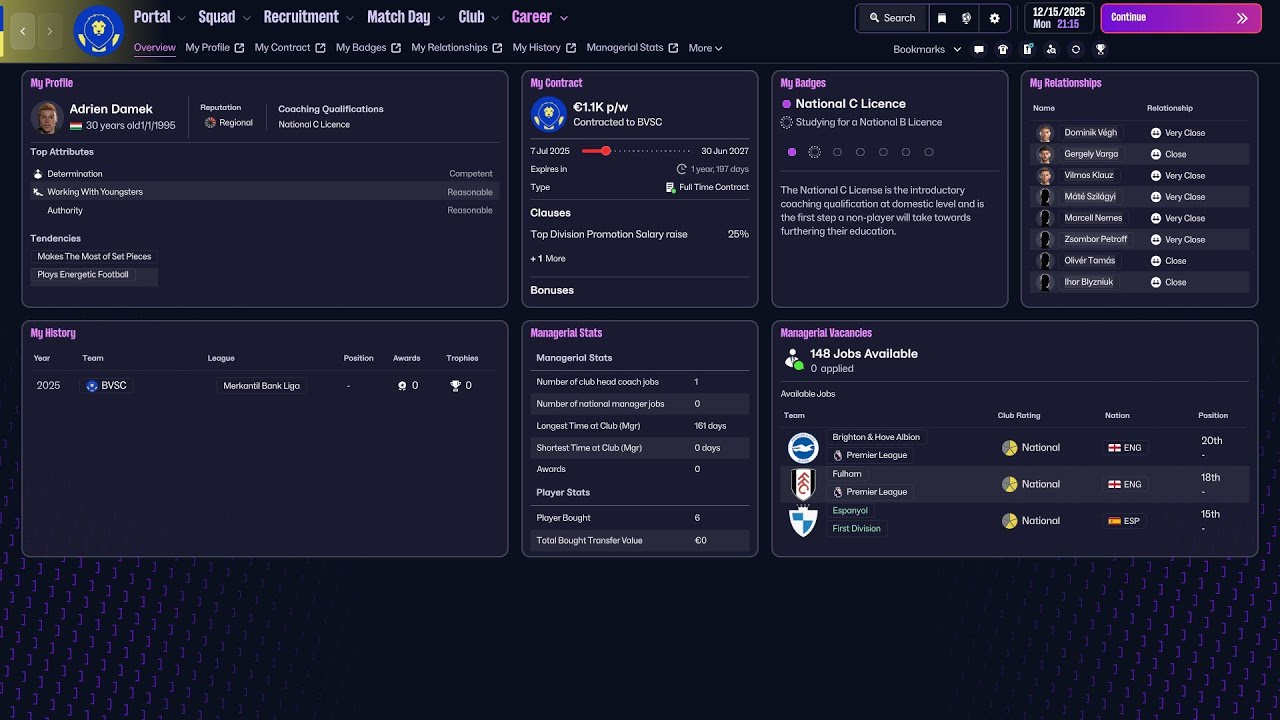Click the Makes The Most of Set Pieces tendency
Image resolution: width=1280 pixels, height=720 pixels.
[94, 257]
